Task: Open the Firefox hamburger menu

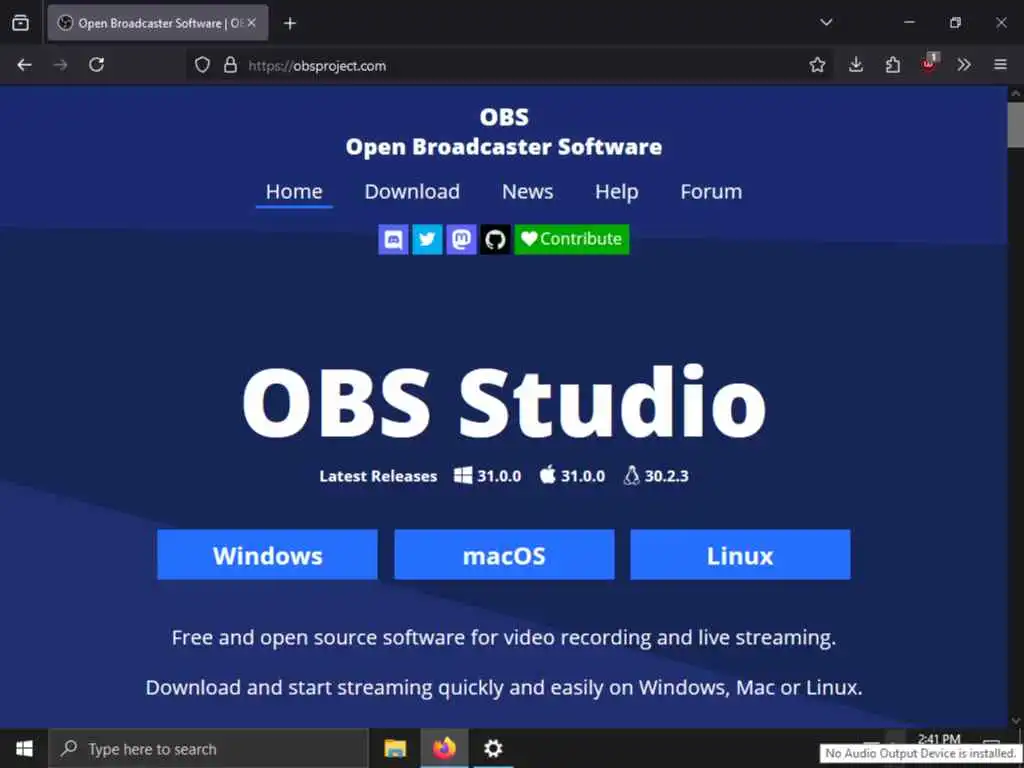Action: point(1000,65)
